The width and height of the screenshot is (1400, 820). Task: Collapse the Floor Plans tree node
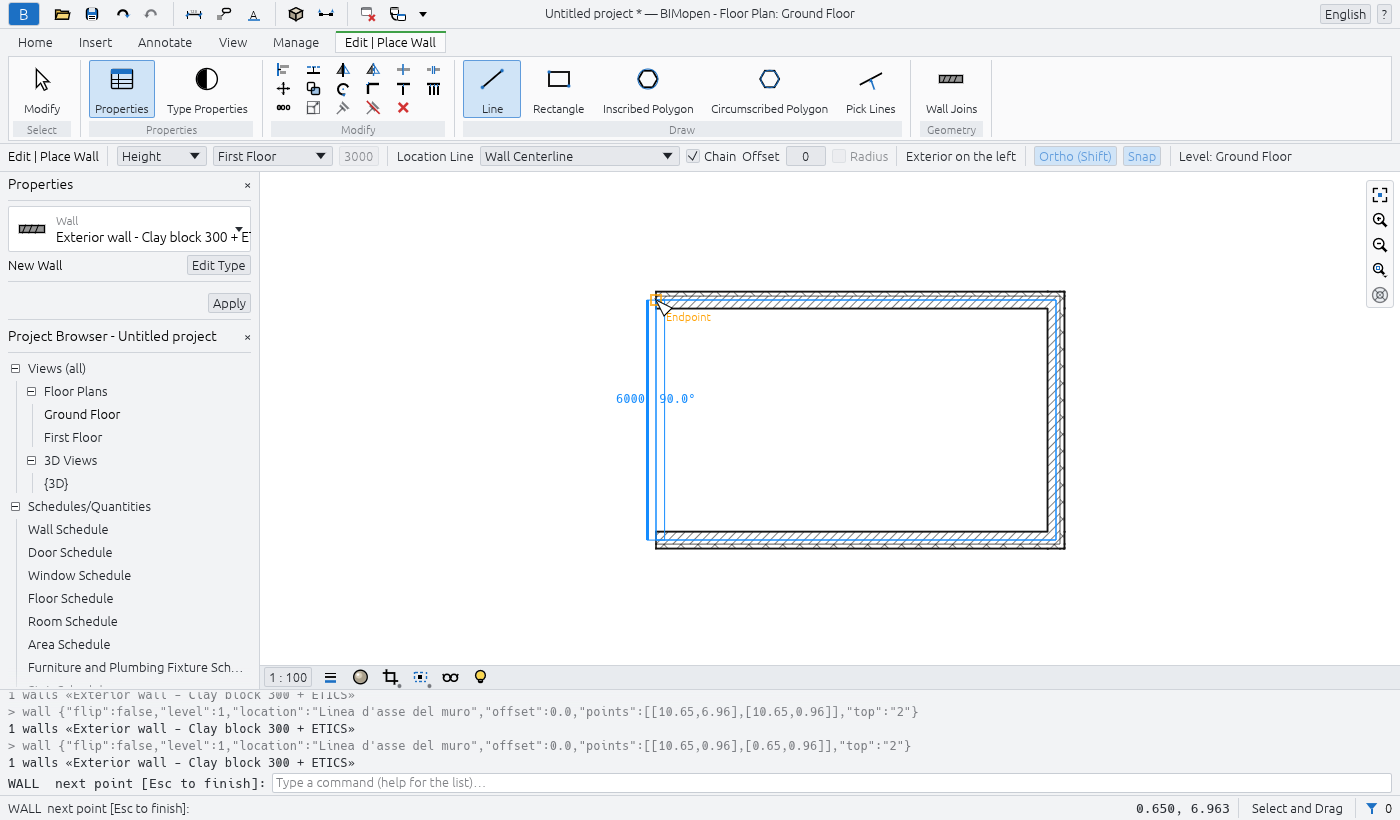coord(32,392)
